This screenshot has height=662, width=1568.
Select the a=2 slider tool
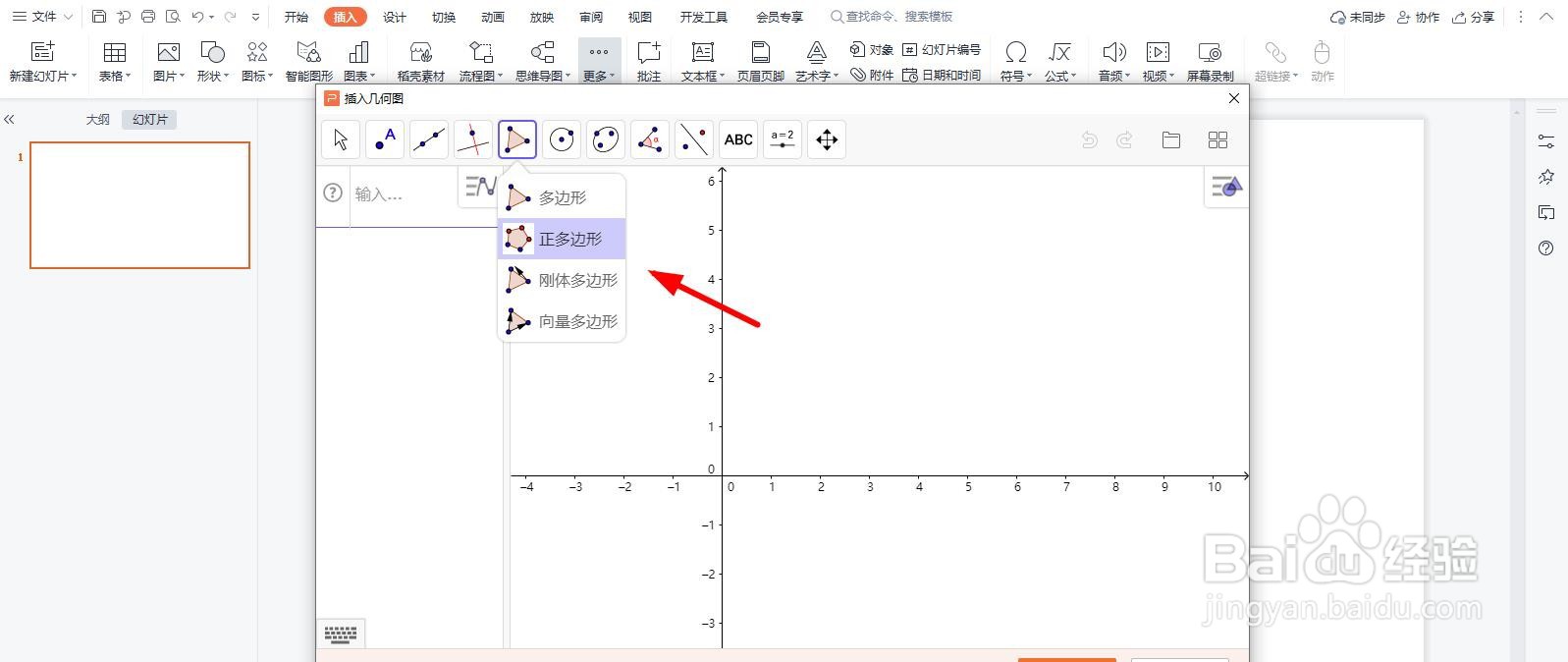point(783,139)
